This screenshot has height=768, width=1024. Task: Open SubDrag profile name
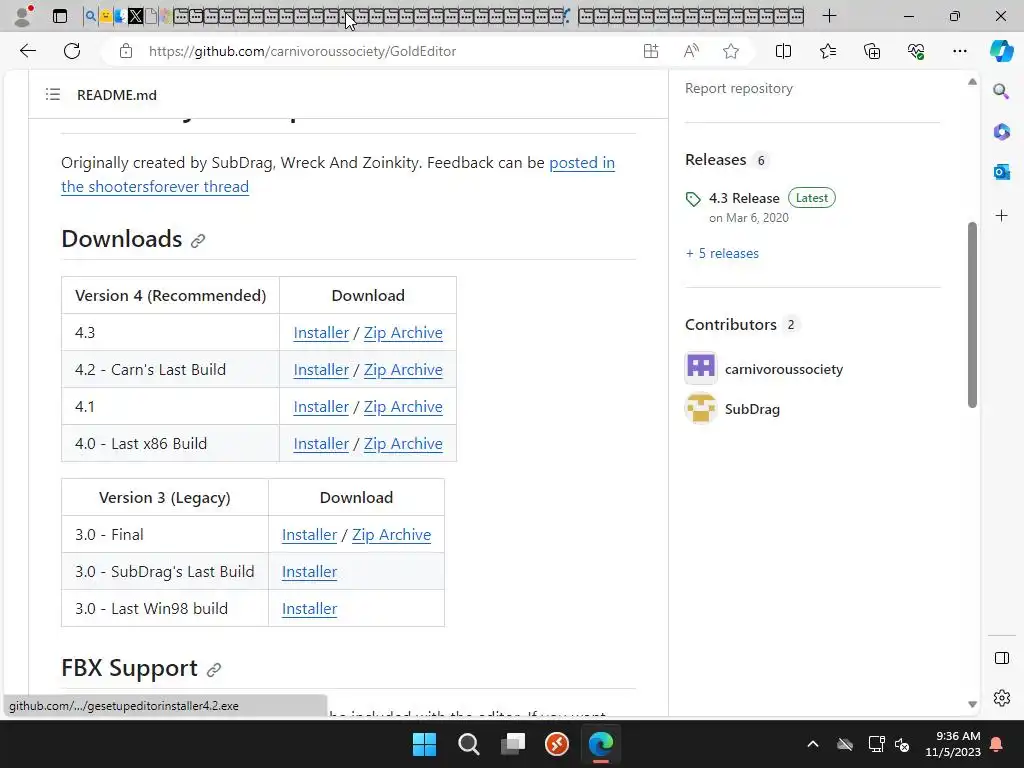(752, 409)
